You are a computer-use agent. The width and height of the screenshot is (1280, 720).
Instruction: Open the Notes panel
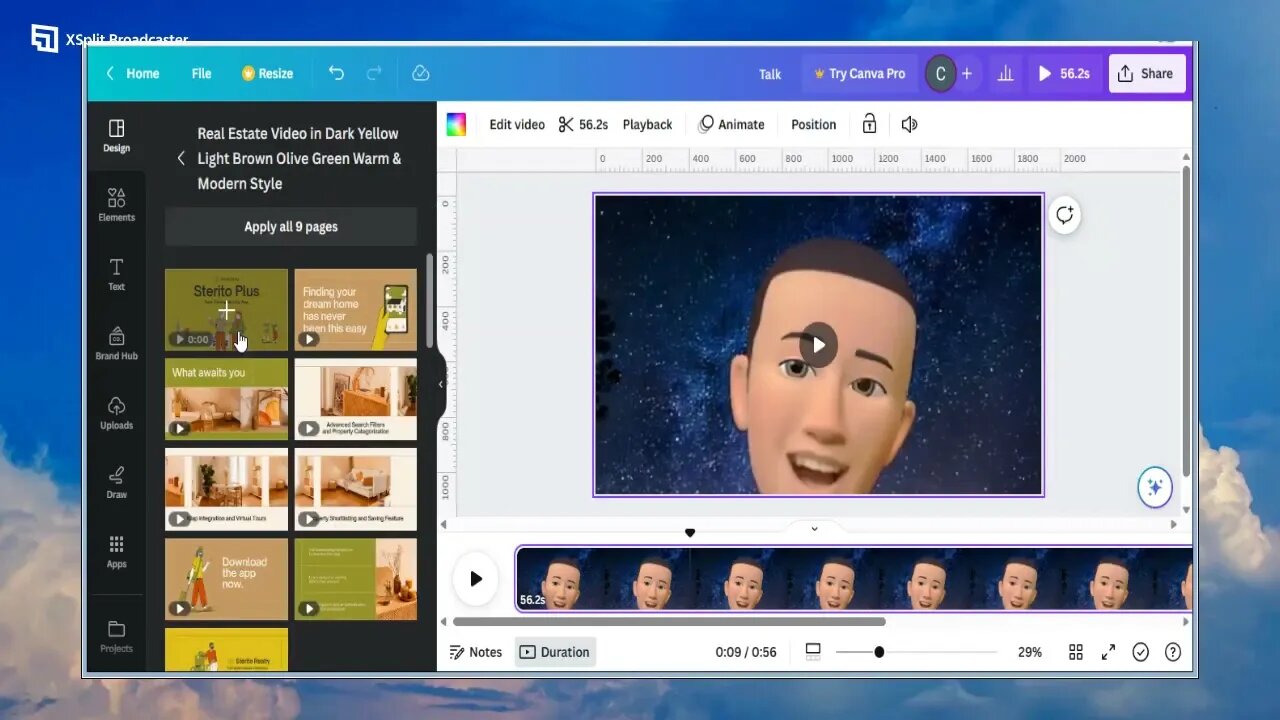(476, 652)
